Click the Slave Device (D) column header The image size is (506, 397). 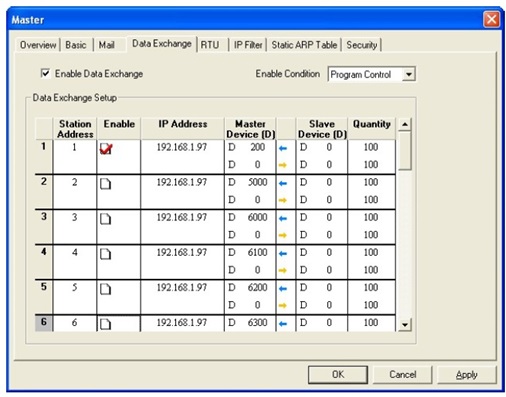coord(322,129)
